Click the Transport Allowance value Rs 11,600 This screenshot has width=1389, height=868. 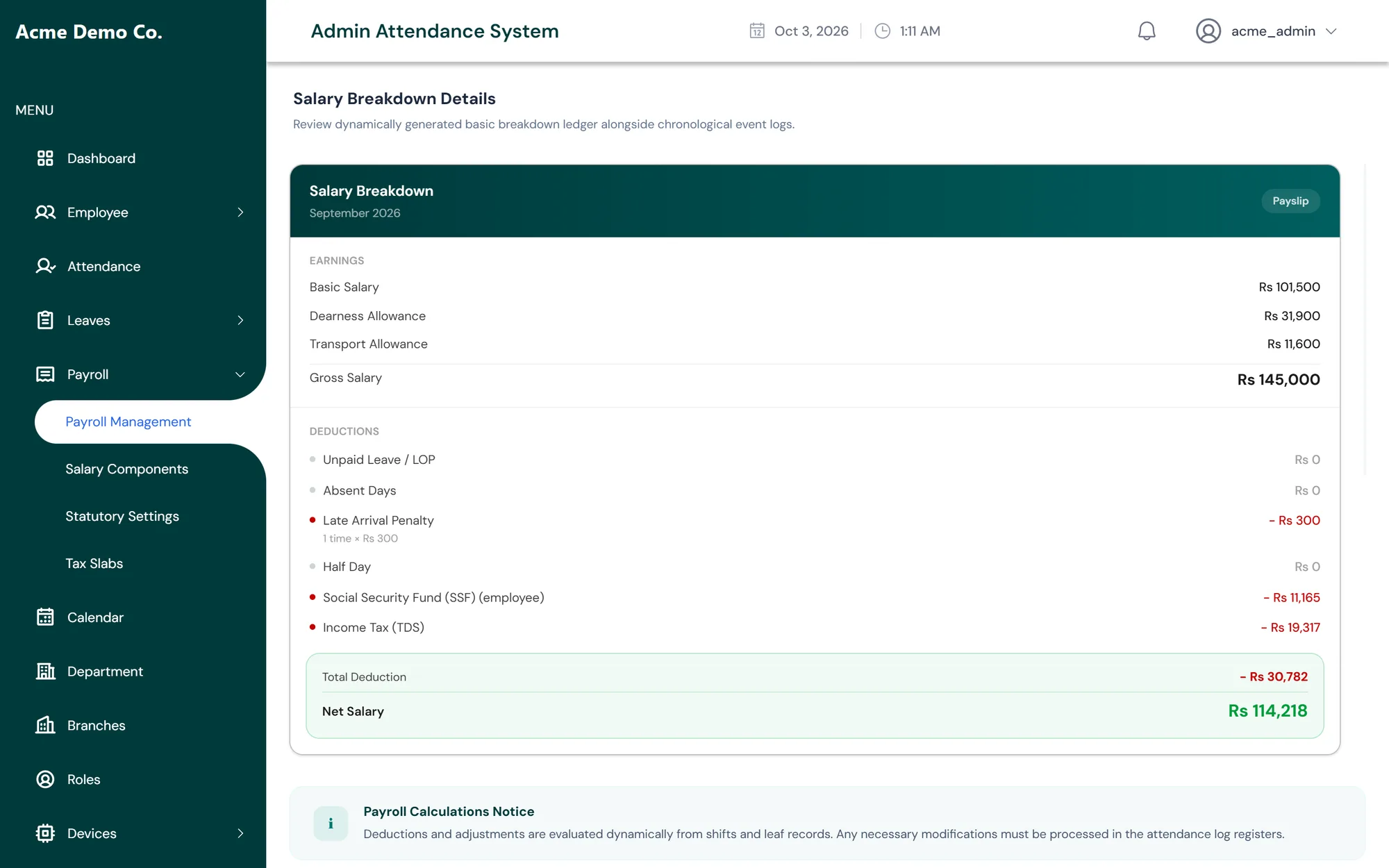(1293, 344)
